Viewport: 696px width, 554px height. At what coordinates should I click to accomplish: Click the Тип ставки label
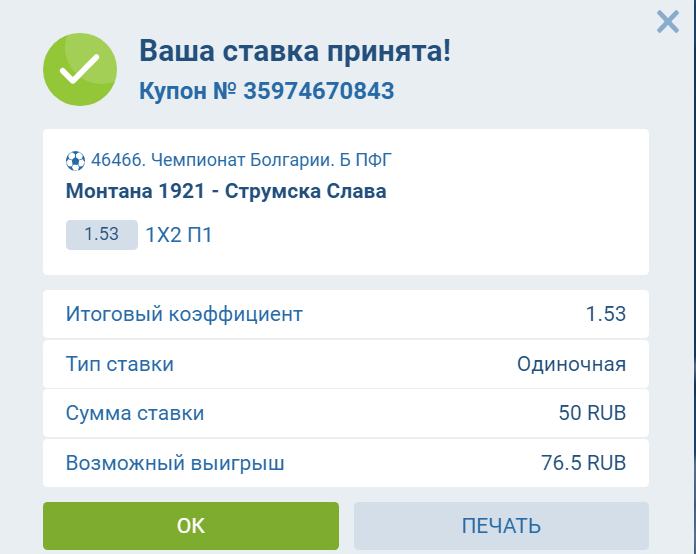[x=120, y=364]
